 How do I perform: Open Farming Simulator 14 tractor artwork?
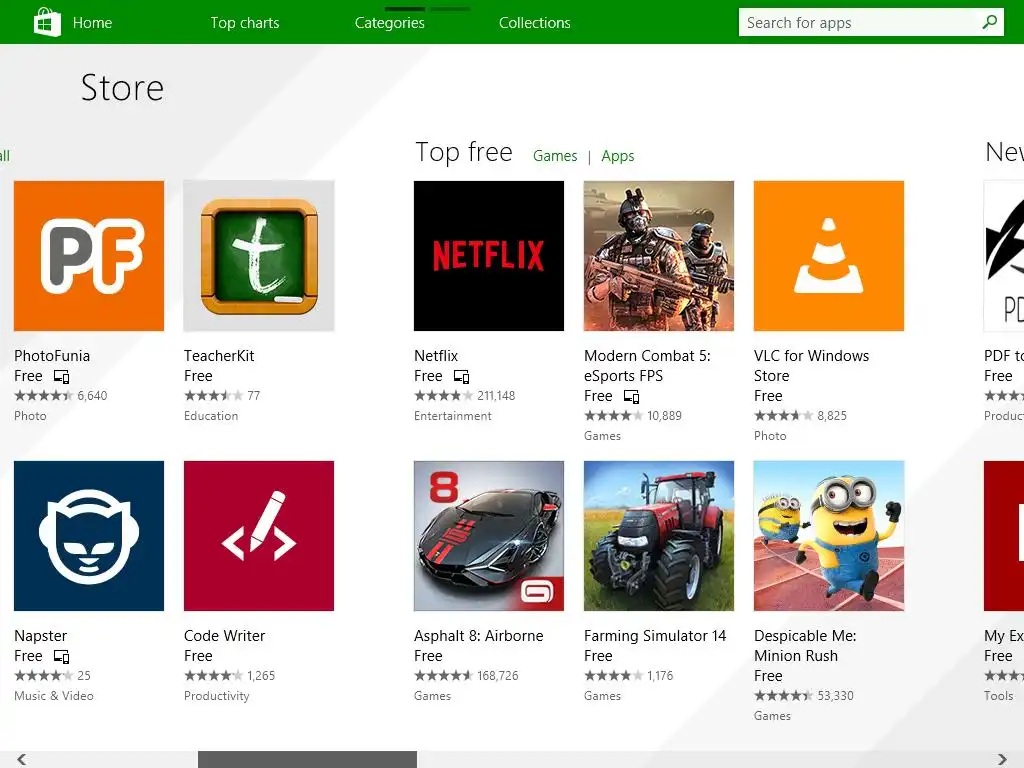click(x=659, y=536)
